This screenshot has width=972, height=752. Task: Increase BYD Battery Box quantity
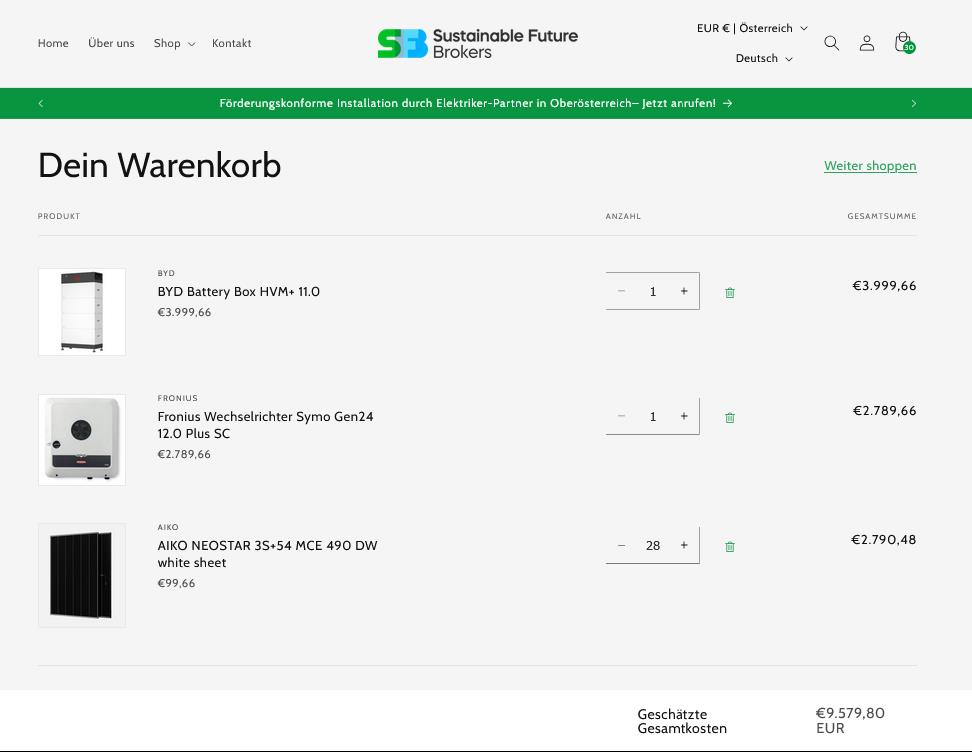pyautogui.click(x=684, y=291)
